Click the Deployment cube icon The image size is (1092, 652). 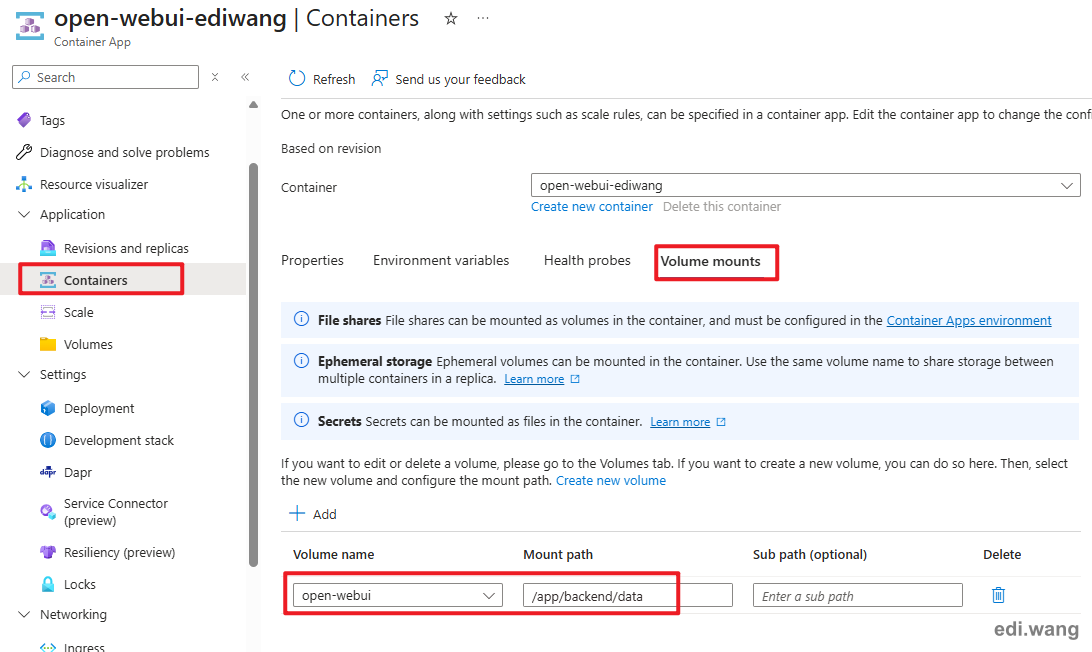48,408
